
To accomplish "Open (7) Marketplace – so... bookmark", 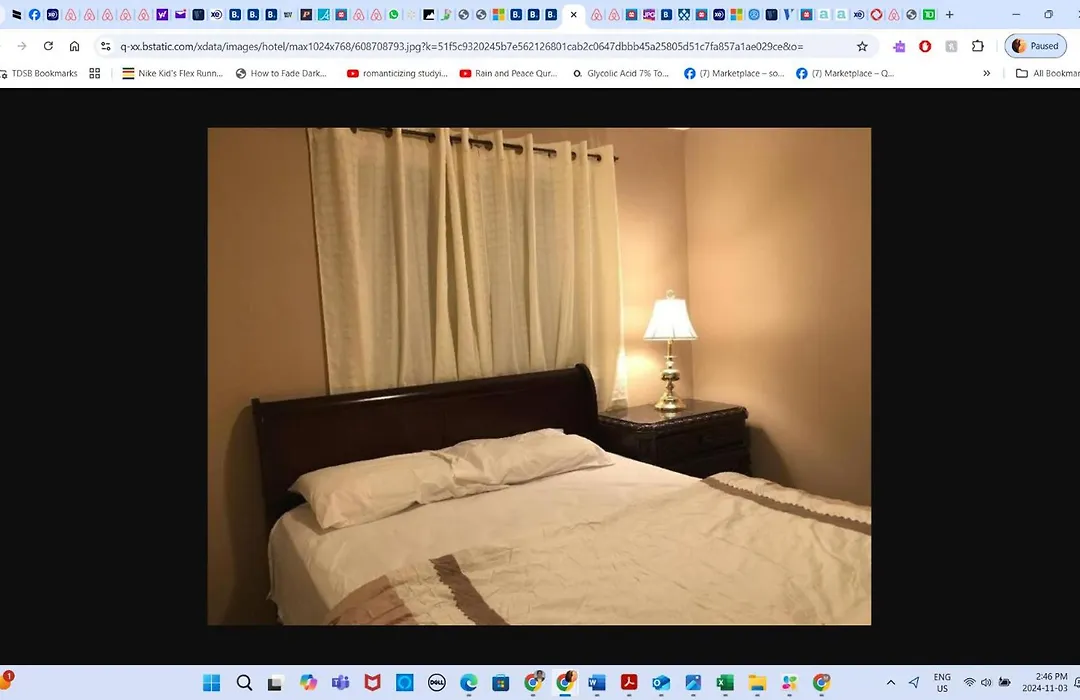I will coord(734,73).
